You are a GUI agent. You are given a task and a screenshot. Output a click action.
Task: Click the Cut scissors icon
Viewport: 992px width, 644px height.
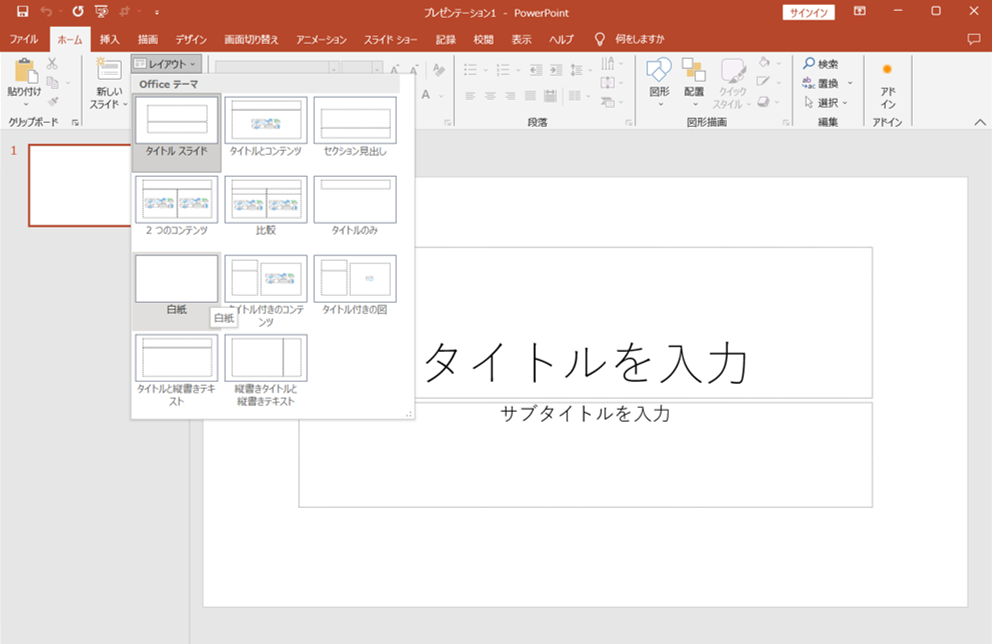pos(52,64)
